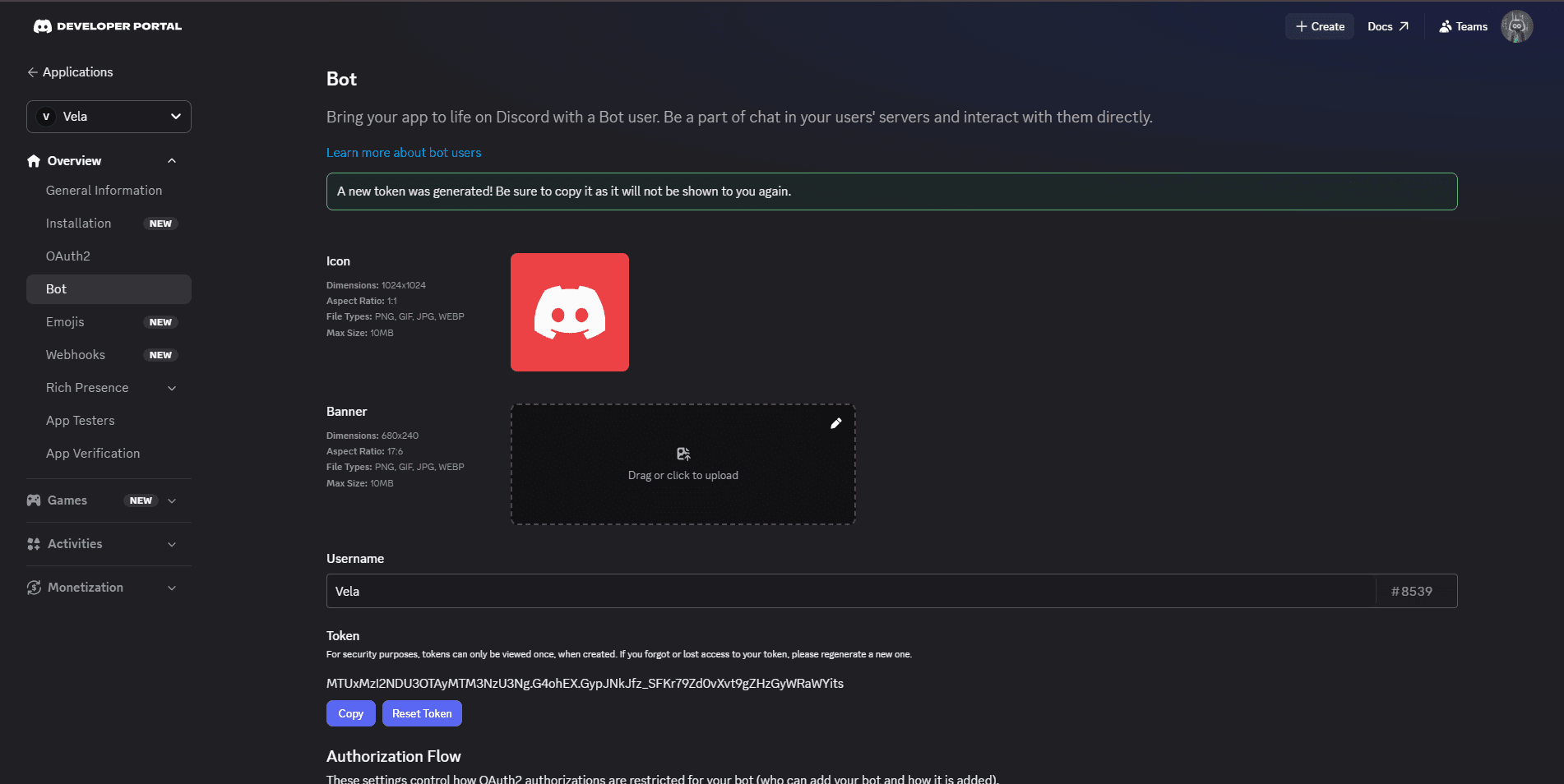This screenshot has width=1564, height=784.
Task: Click the Activities icon in sidebar
Action: pos(34,544)
